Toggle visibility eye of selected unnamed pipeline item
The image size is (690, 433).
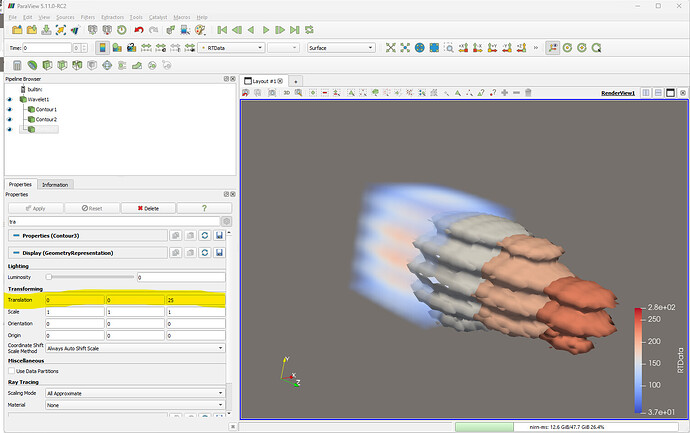click(x=10, y=129)
